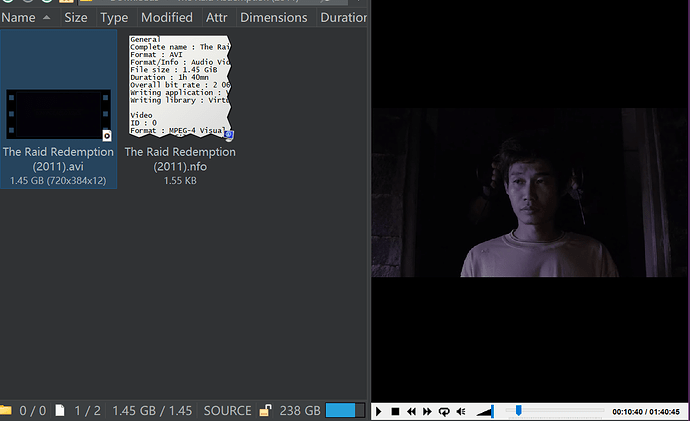
Task: Mute audio with the speaker icon
Action: click(x=461, y=411)
